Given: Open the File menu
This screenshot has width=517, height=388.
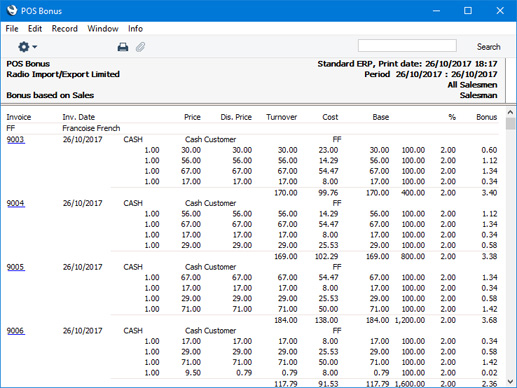Looking at the screenshot, I should pos(12,29).
